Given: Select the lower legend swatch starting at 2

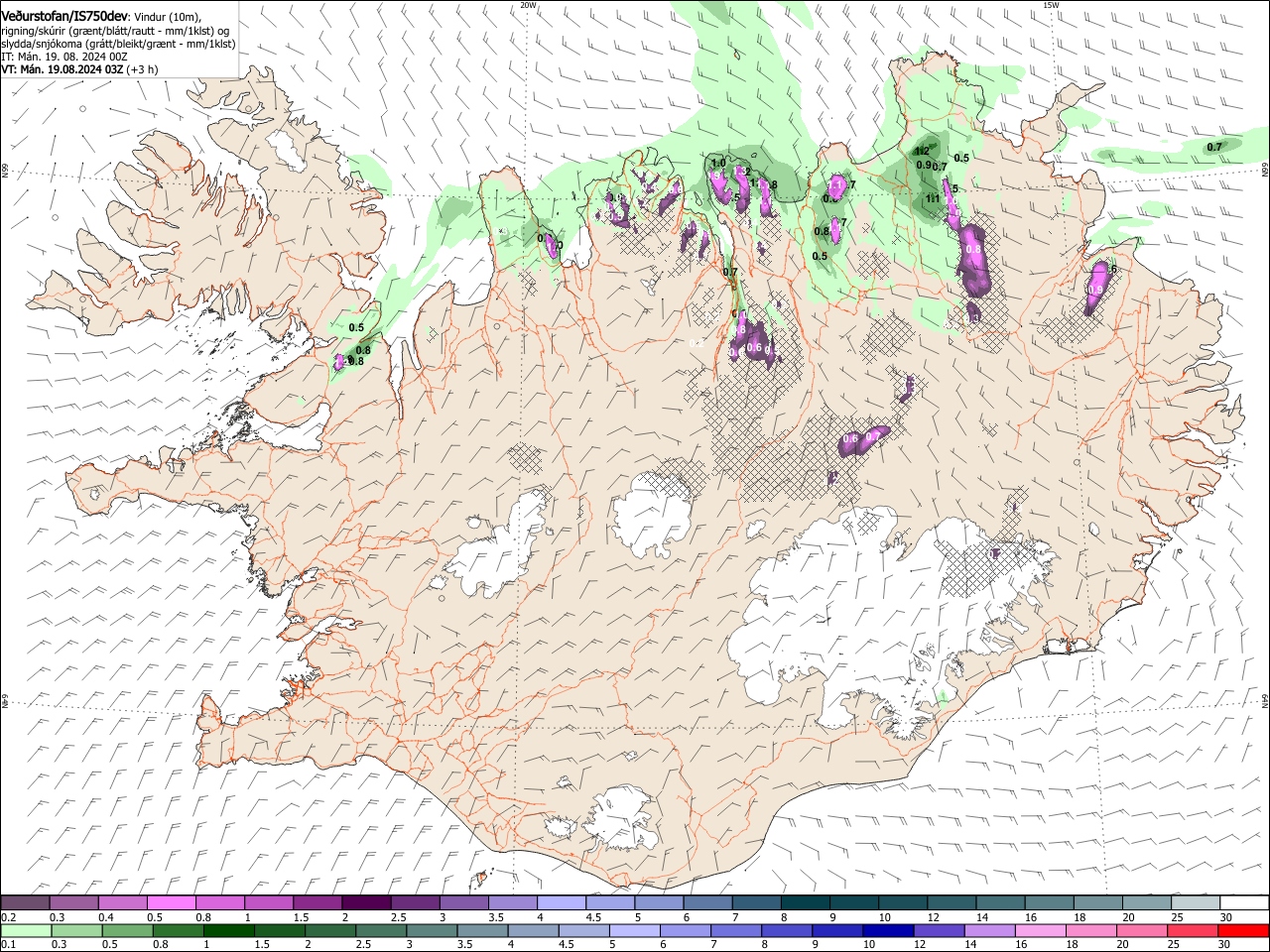Looking at the screenshot, I should point(329,930).
